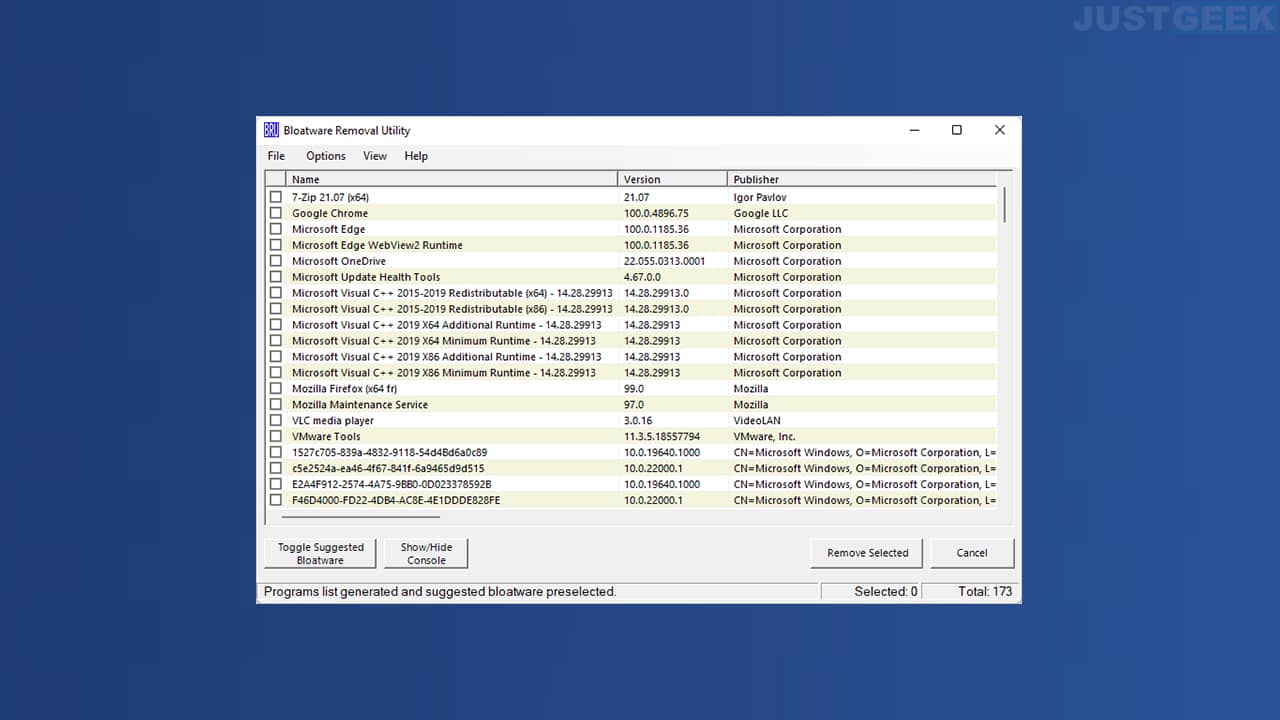Maximize the Bloatware Removal Utility window
Screen dimensions: 1280x720
coord(957,130)
